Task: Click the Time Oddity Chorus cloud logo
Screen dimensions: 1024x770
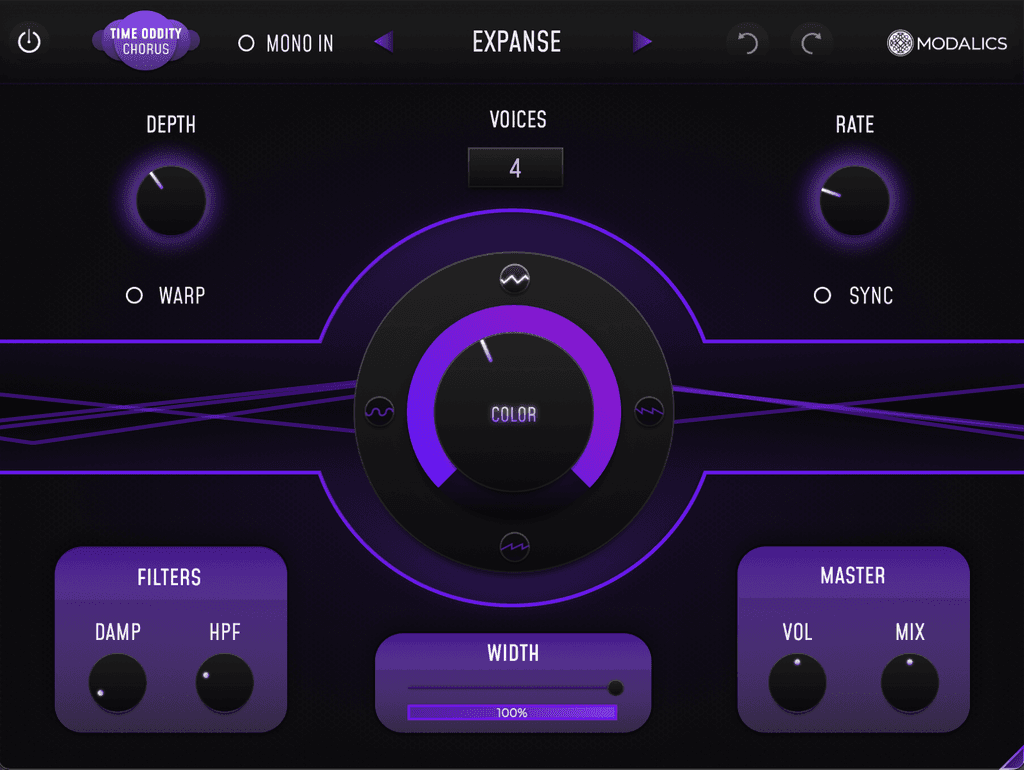Action: tap(146, 41)
